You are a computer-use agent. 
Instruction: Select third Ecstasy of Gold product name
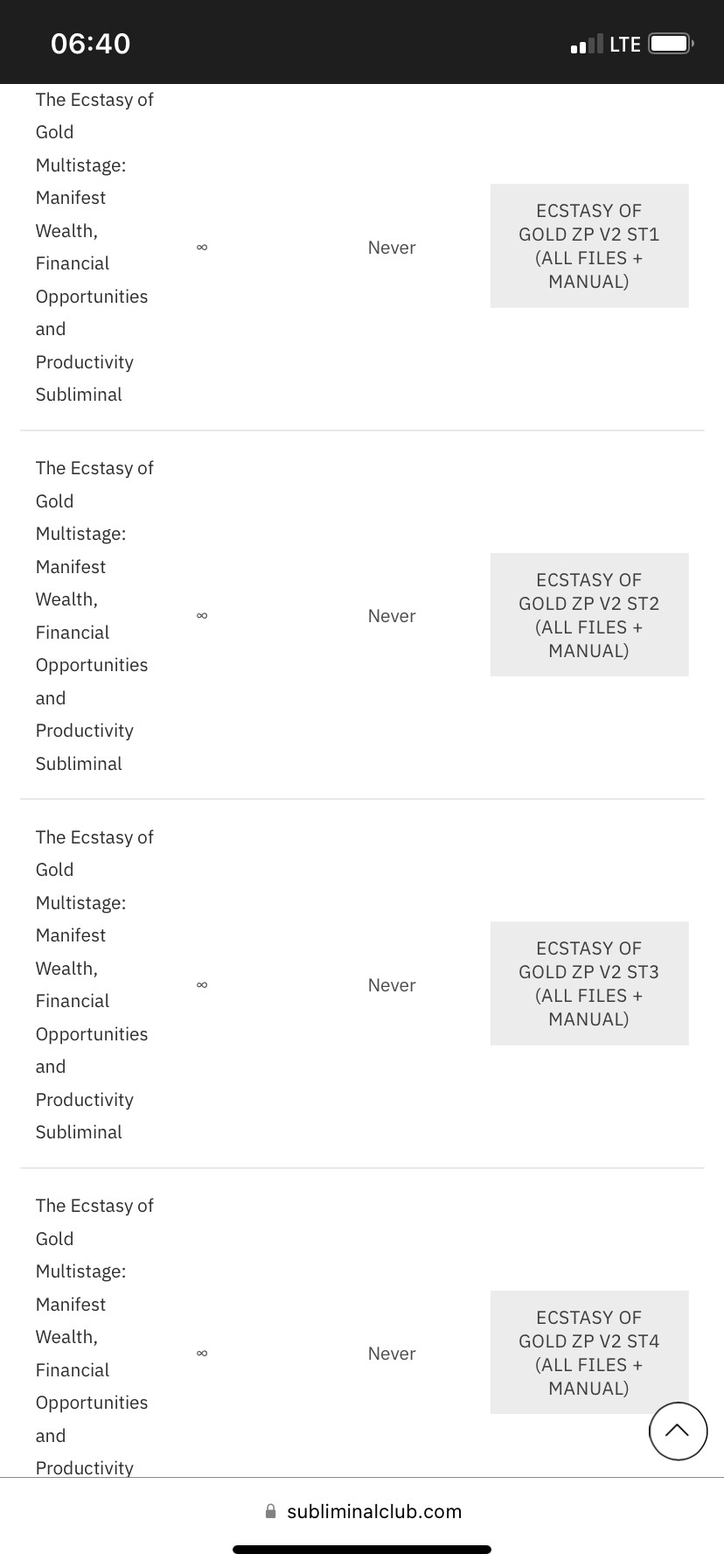click(x=94, y=984)
